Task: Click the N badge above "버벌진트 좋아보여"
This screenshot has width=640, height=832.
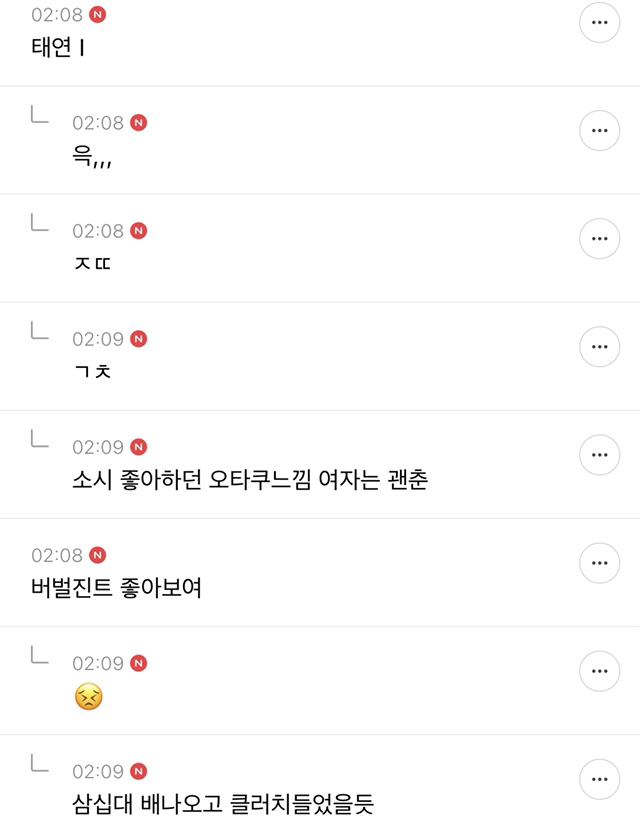Action: click(x=97, y=555)
